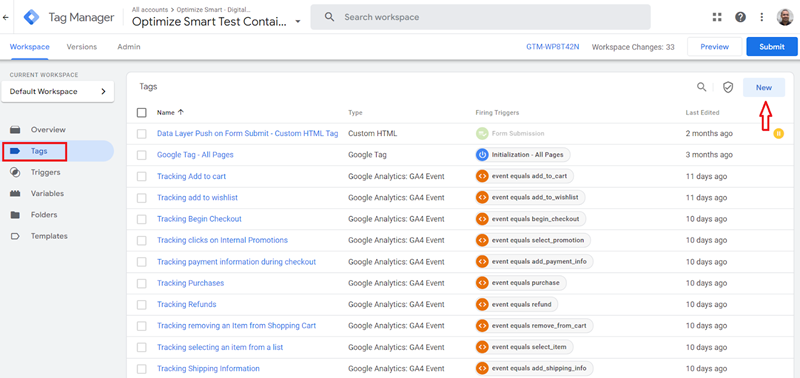Click the event equals add_shipping_info trigger chip
Screen dimensions: 800x378
tap(534, 368)
